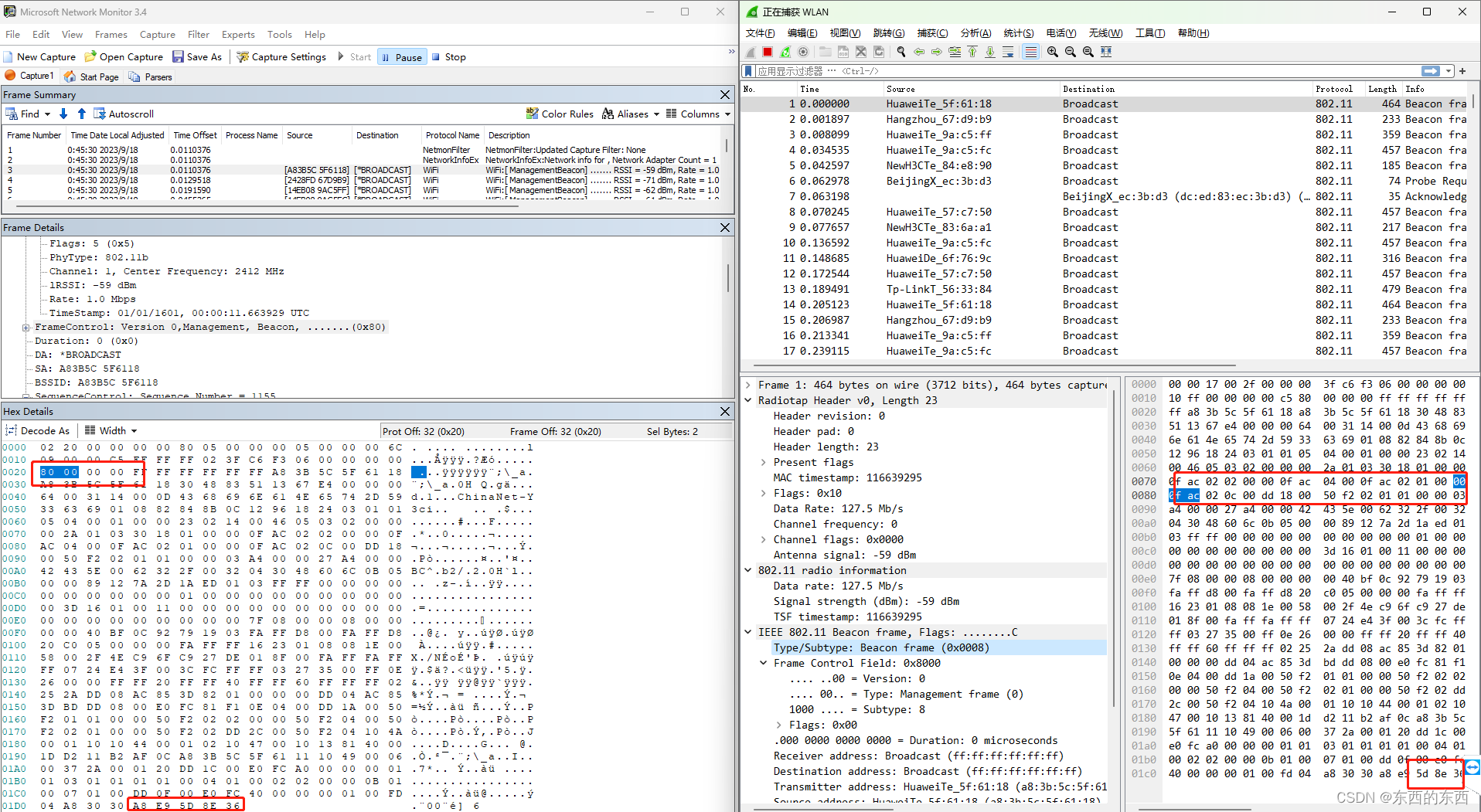Click Wireshark find packet magnifier icon
This screenshot has width=1481, height=812.
pos(901,52)
